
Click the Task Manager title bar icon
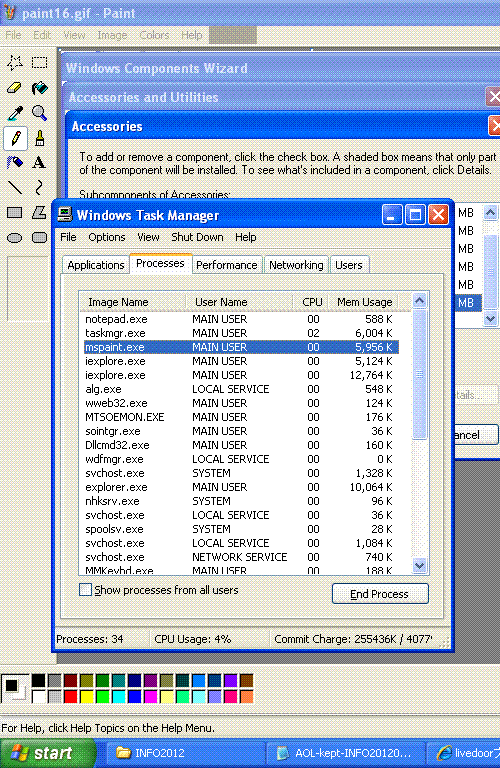pyautogui.click(x=65, y=215)
